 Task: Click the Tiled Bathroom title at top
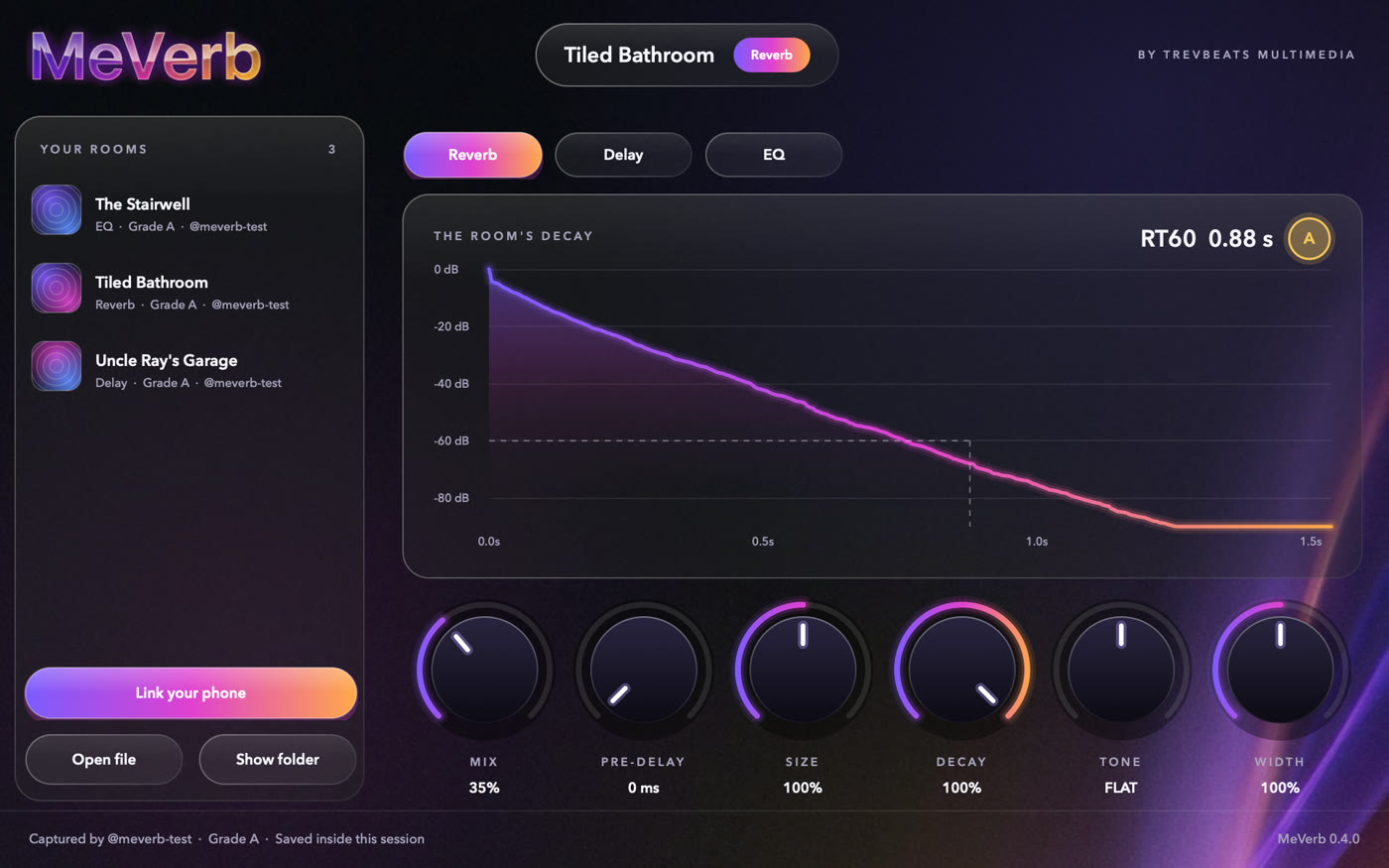(x=639, y=55)
